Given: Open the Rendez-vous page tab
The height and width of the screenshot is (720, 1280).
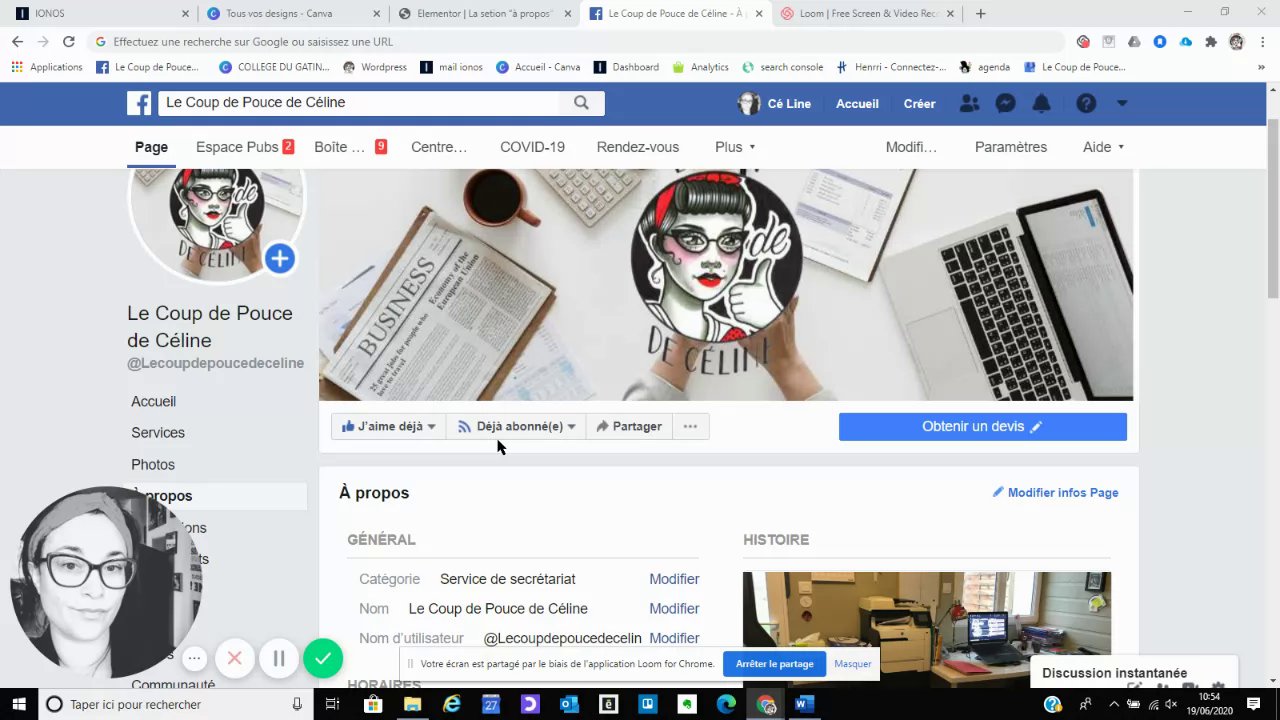Looking at the screenshot, I should click(638, 147).
